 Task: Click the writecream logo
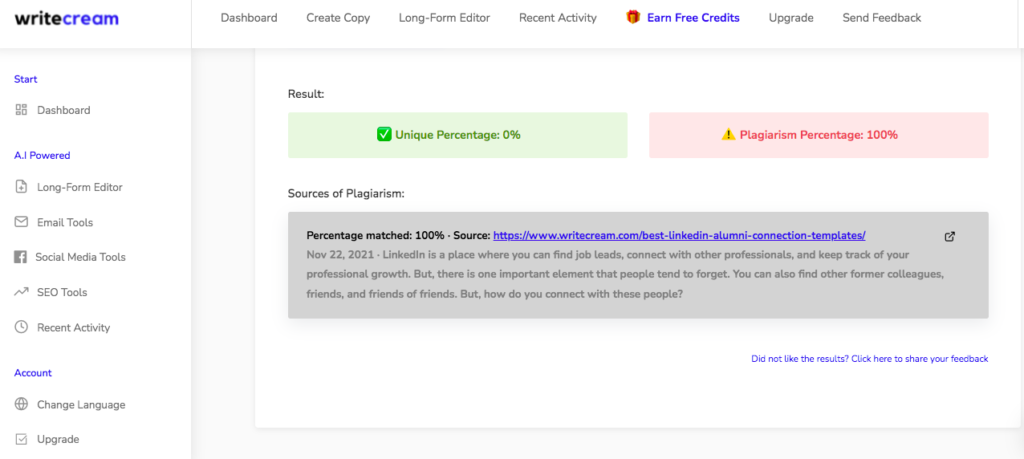pos(67,18)
